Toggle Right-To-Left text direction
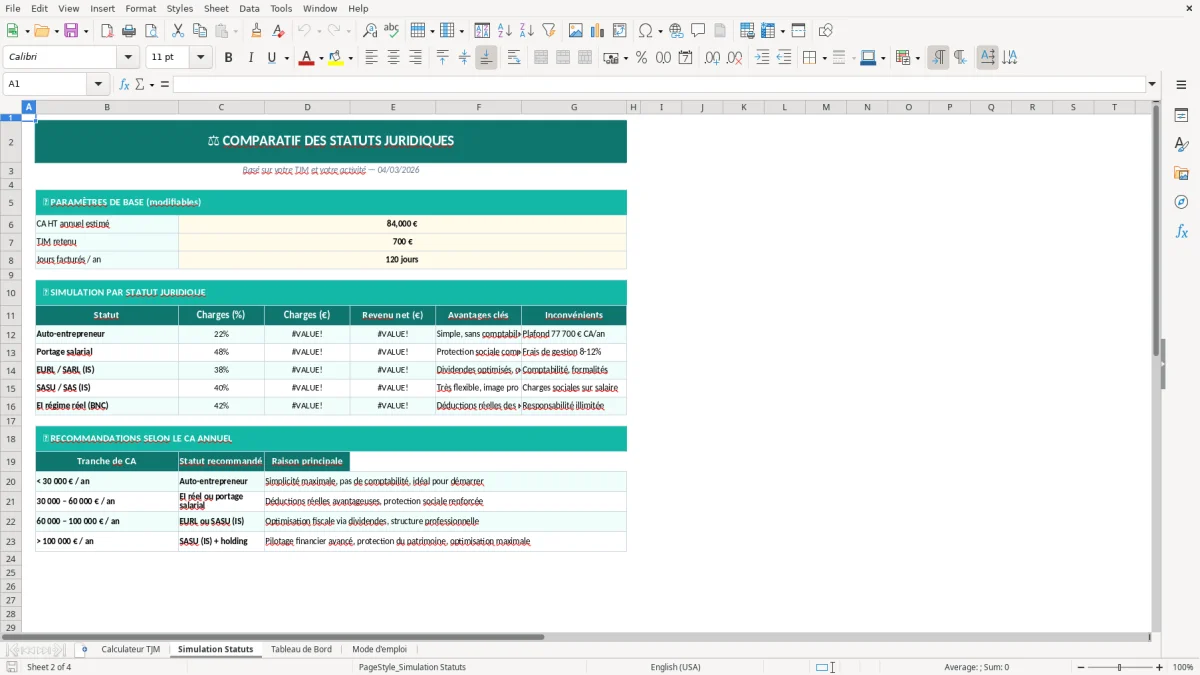1200x675 pixels. point(960,58)
